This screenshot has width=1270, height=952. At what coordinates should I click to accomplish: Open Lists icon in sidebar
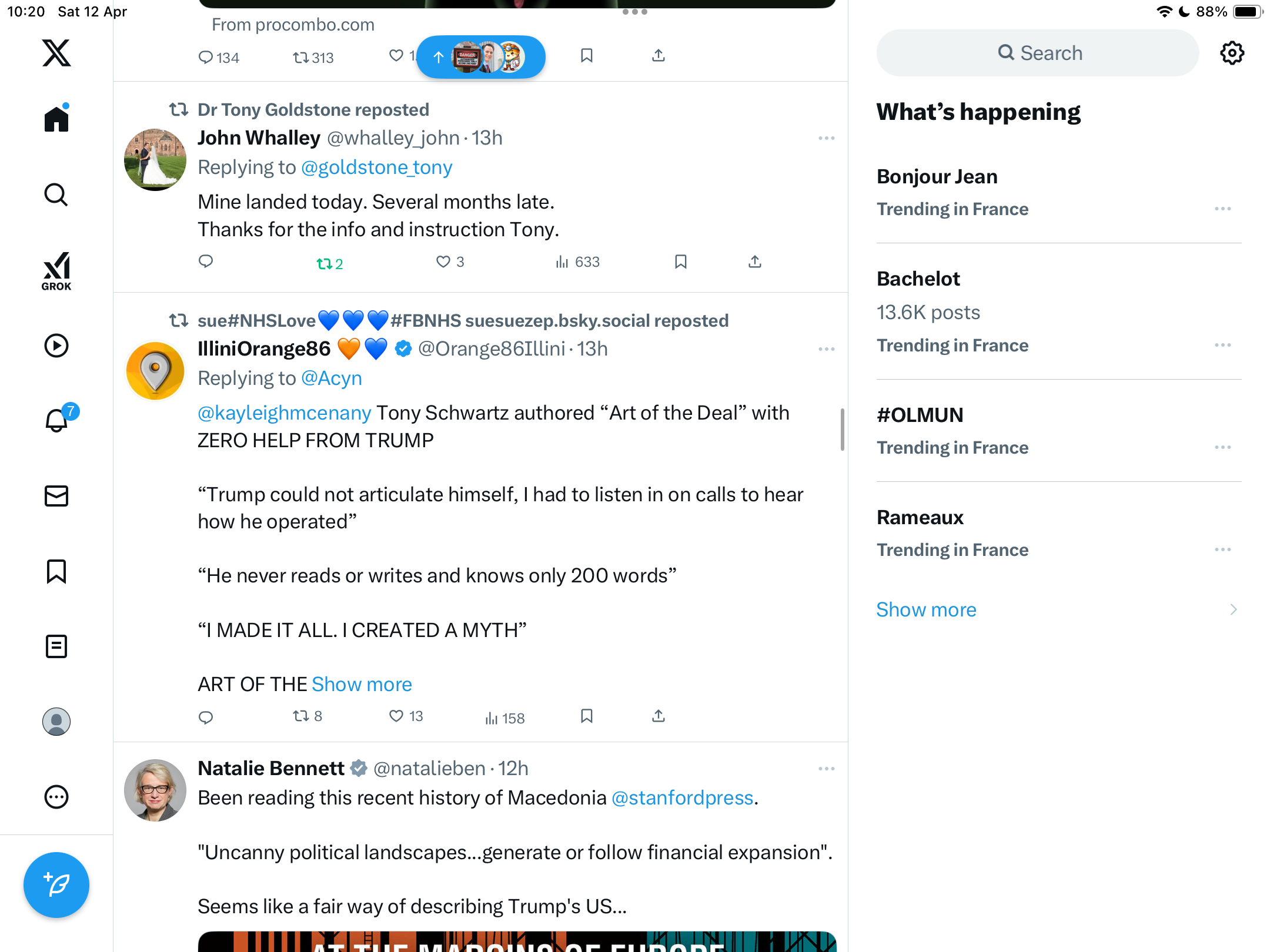point(56,646)
